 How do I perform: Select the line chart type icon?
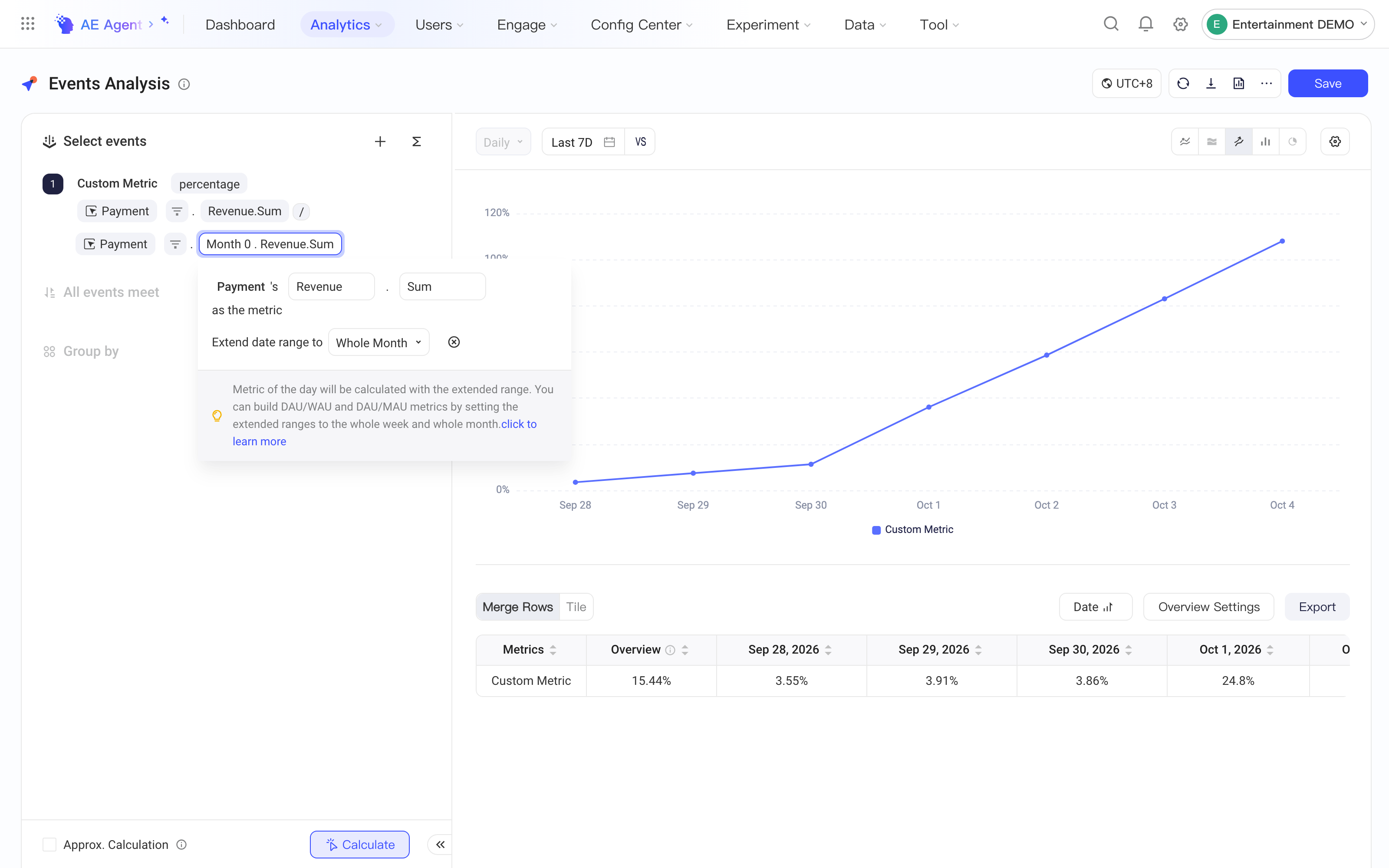[x=1185, y=141]
